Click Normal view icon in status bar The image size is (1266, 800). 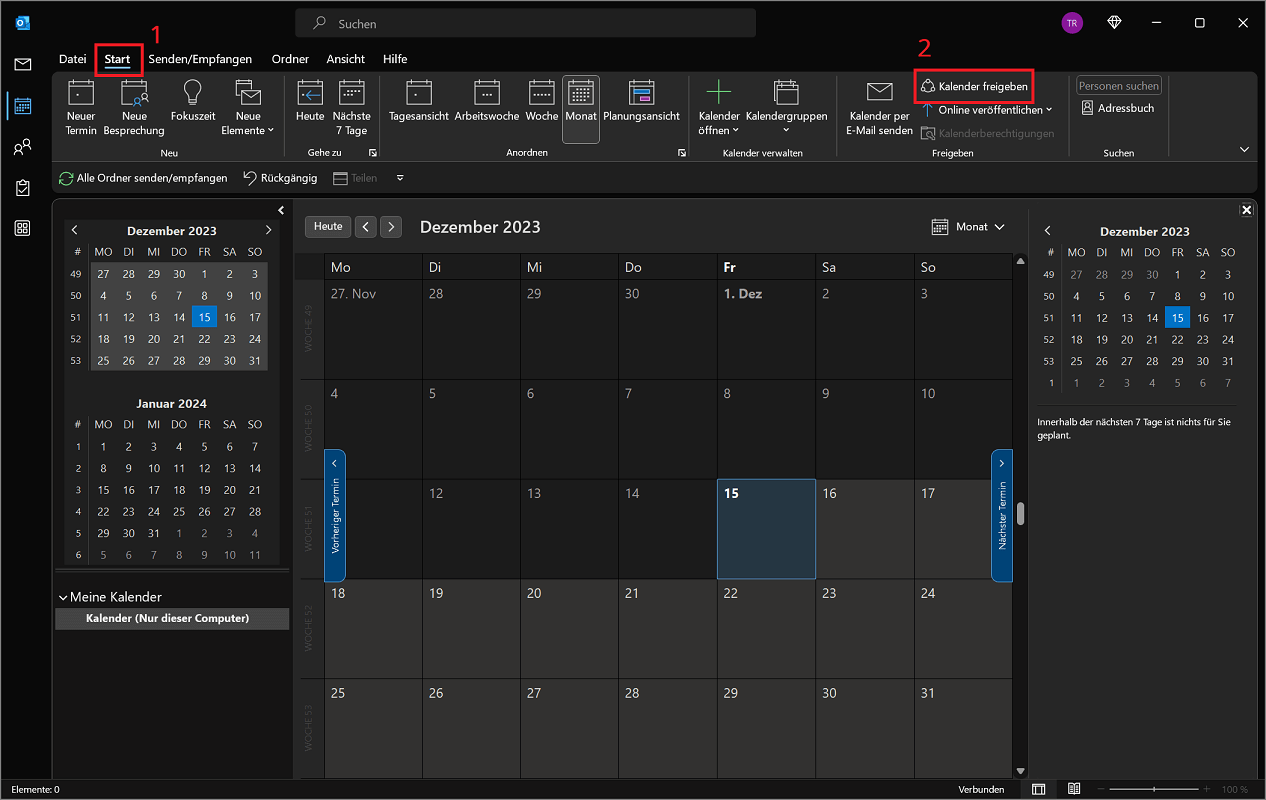click(1039, 790)
